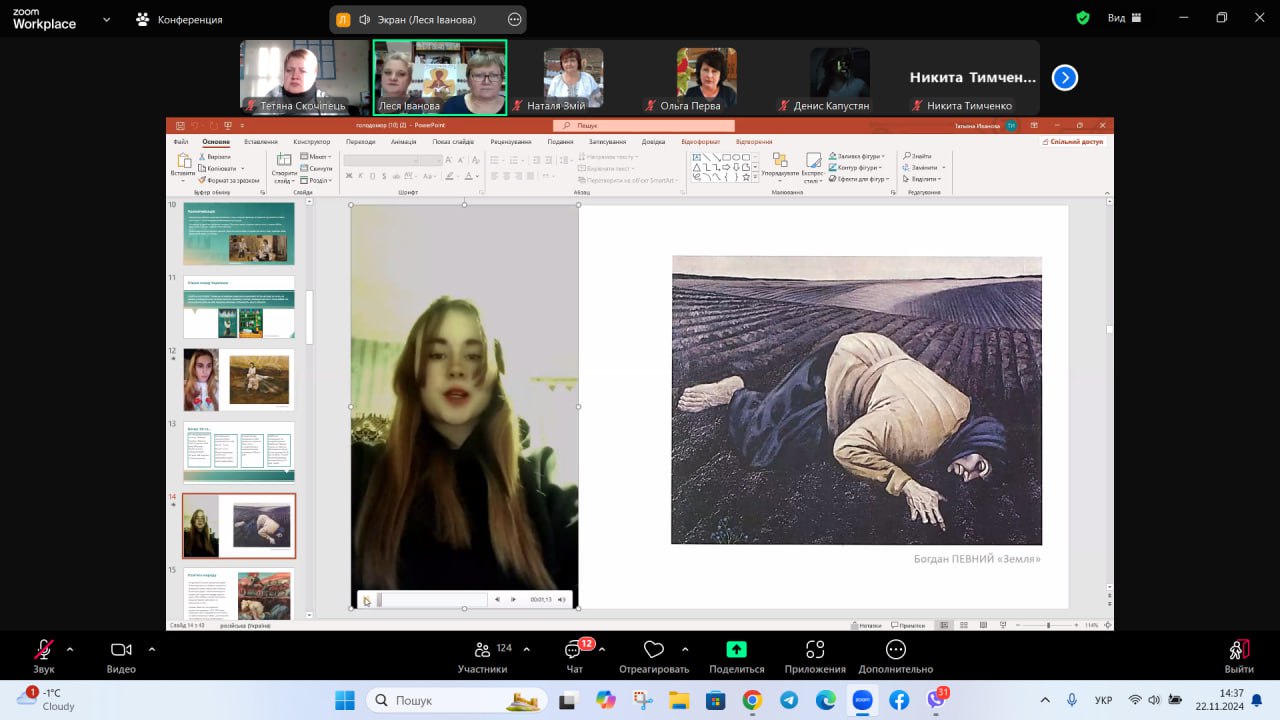Show next participants with blue arrow
The width and height of the screenshot is (1280, 720).
tap(1065, 77)
